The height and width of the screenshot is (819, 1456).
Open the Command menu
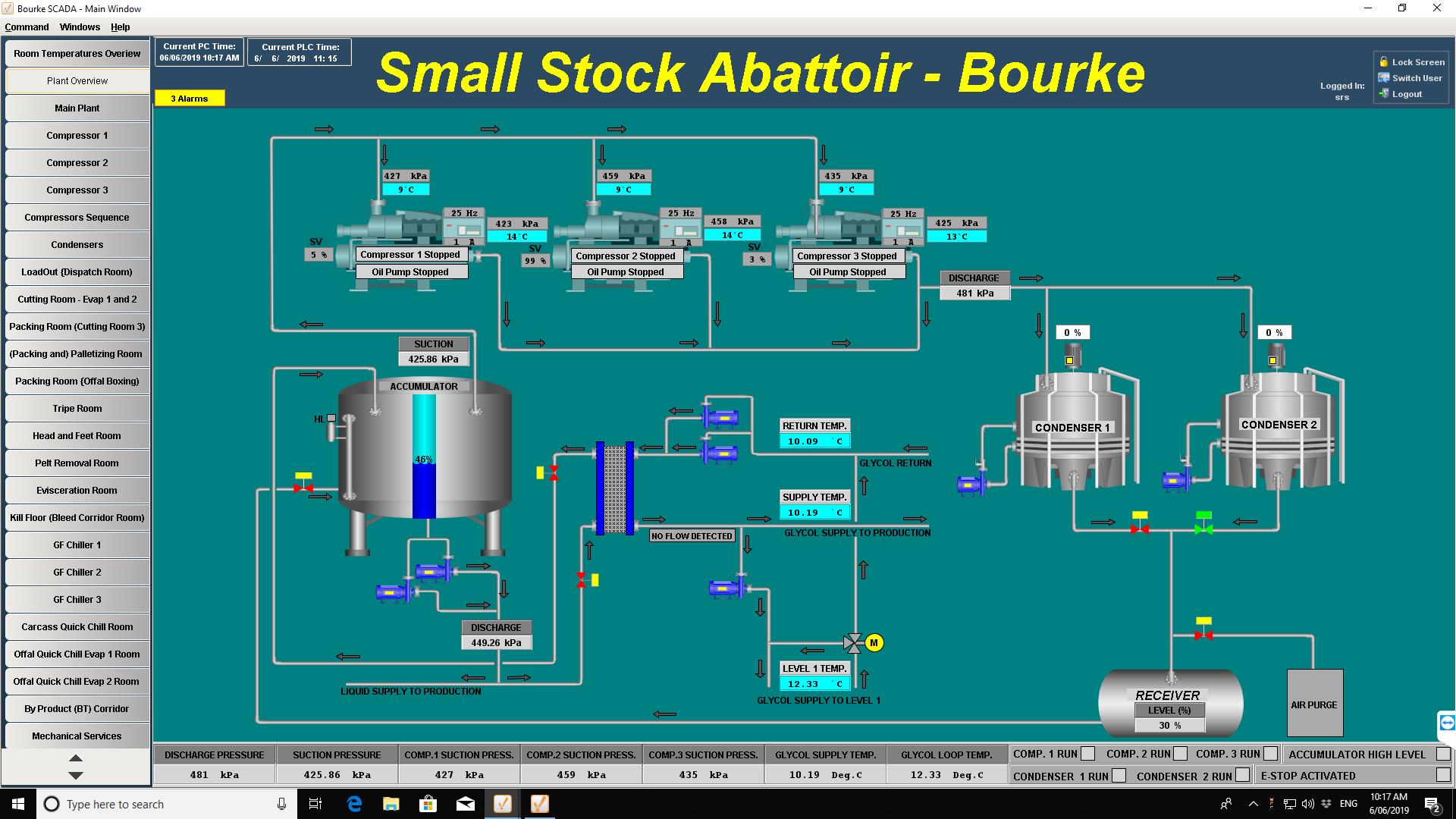tap(27, 27)
